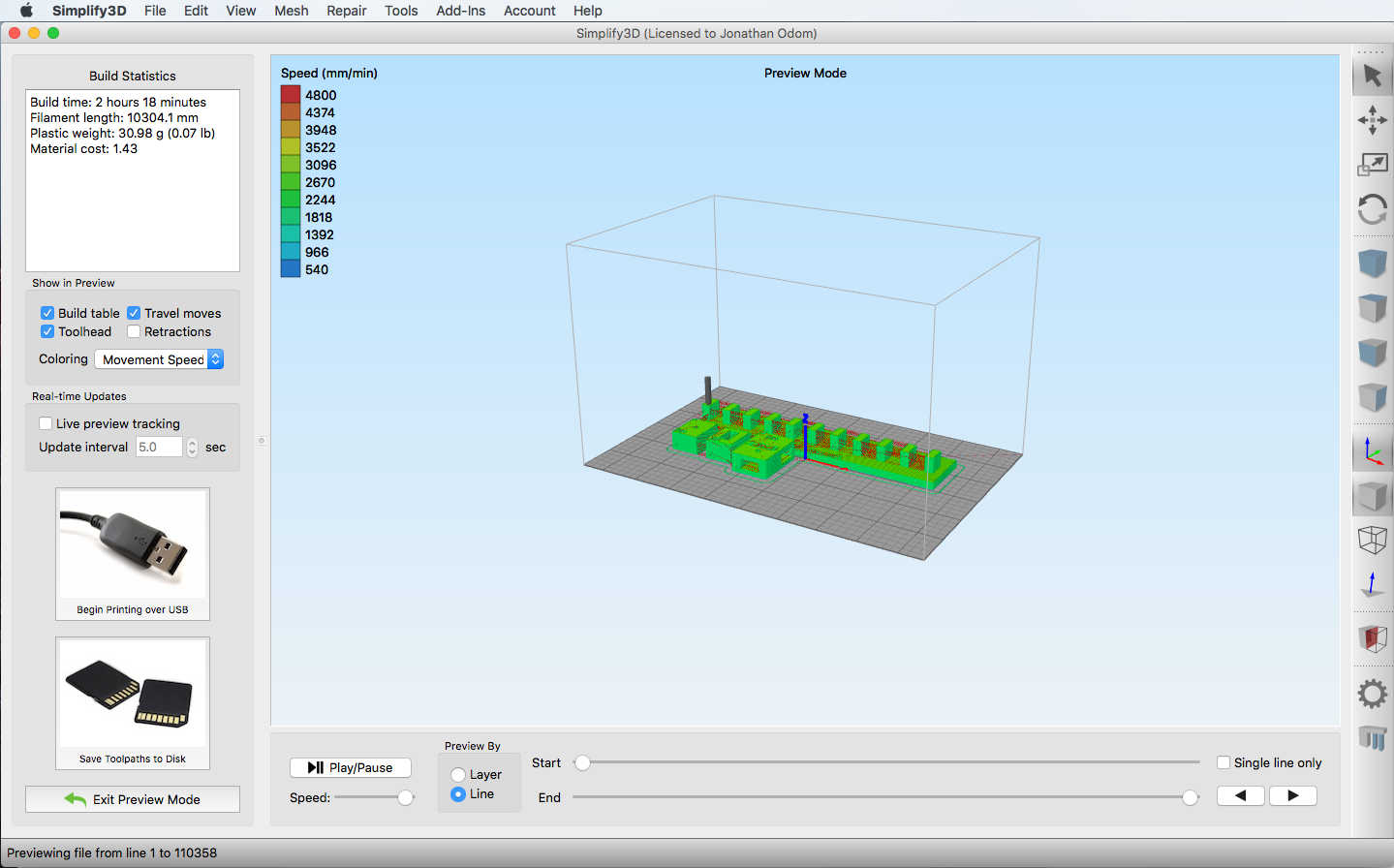Open the Add-Ins menu

pyautogui.click(x=460, y=11)
